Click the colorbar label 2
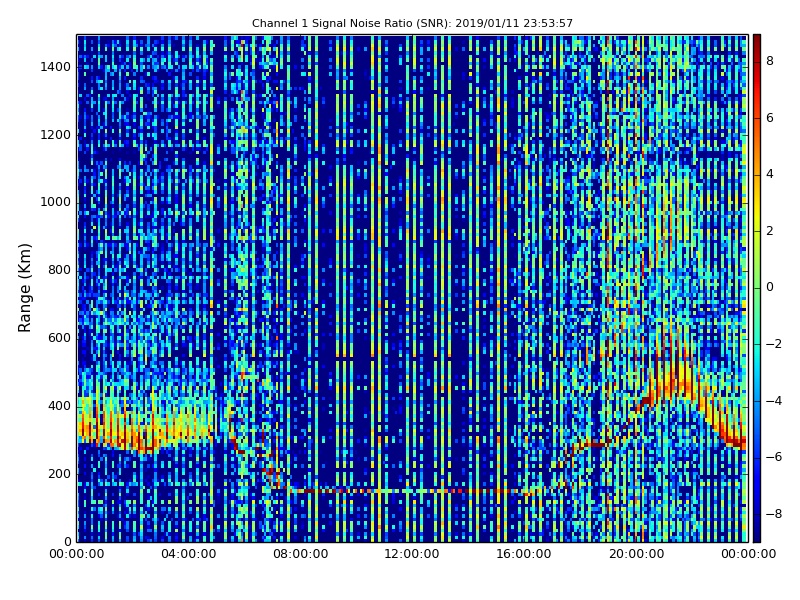Screen dimensions: 800x600 click(770, 231)
